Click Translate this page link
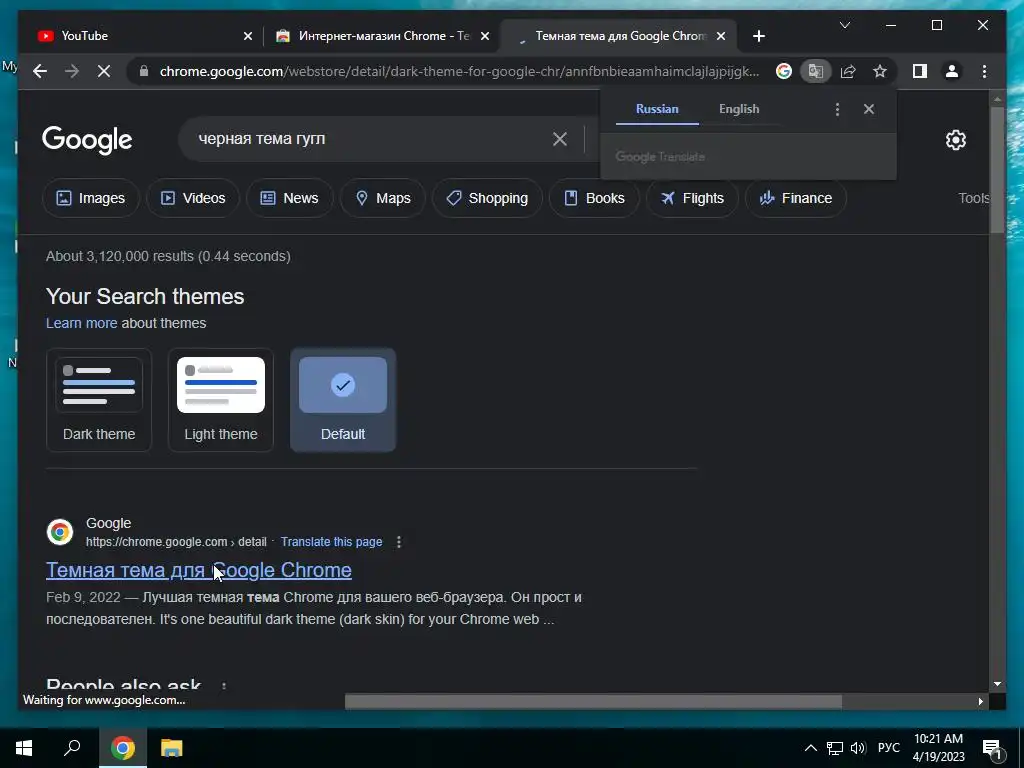 (x=331, y=542)
